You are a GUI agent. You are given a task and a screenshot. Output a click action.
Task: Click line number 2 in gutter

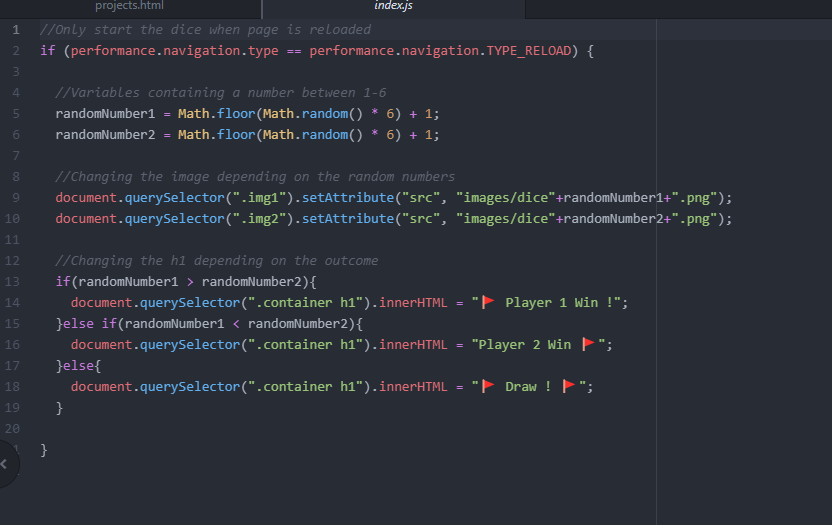pos(16,51)
